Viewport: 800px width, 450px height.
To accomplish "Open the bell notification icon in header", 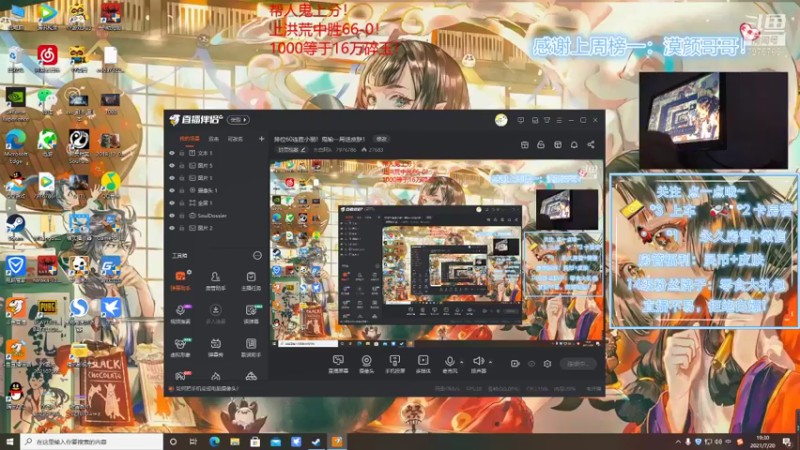I will pos(574,145).
